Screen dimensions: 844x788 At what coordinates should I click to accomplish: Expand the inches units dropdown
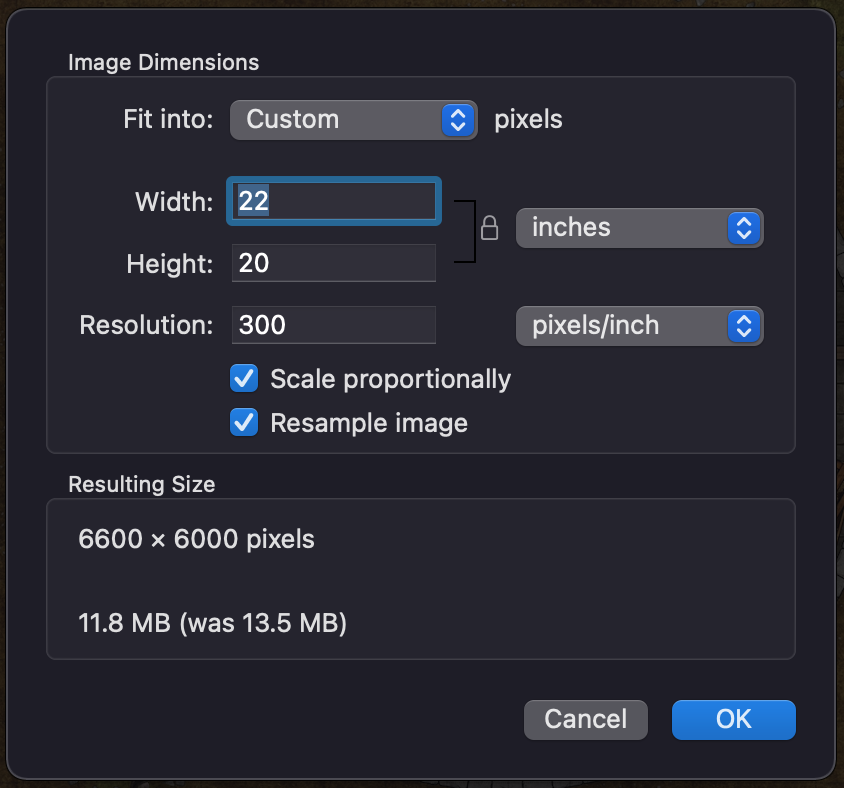click(x=639, y=228)
